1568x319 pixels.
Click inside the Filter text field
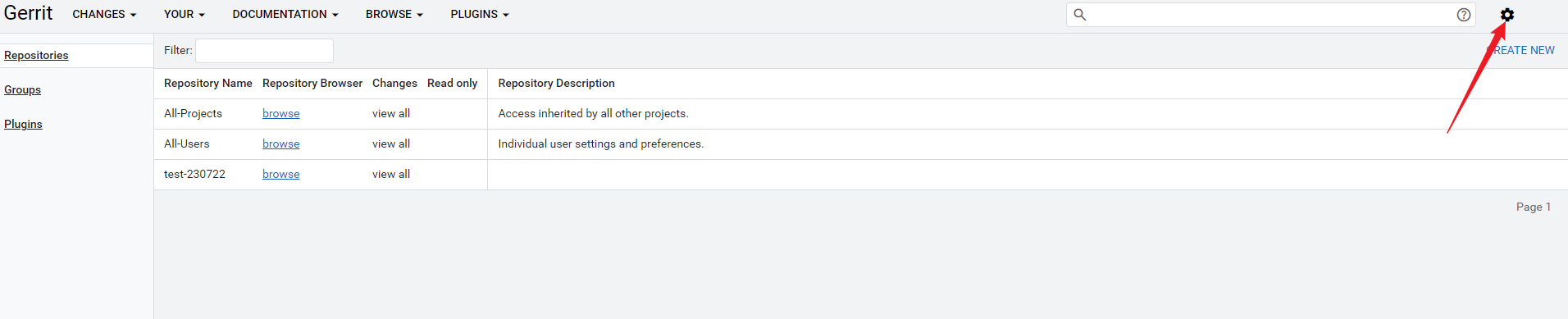click(x=264, y=51)
